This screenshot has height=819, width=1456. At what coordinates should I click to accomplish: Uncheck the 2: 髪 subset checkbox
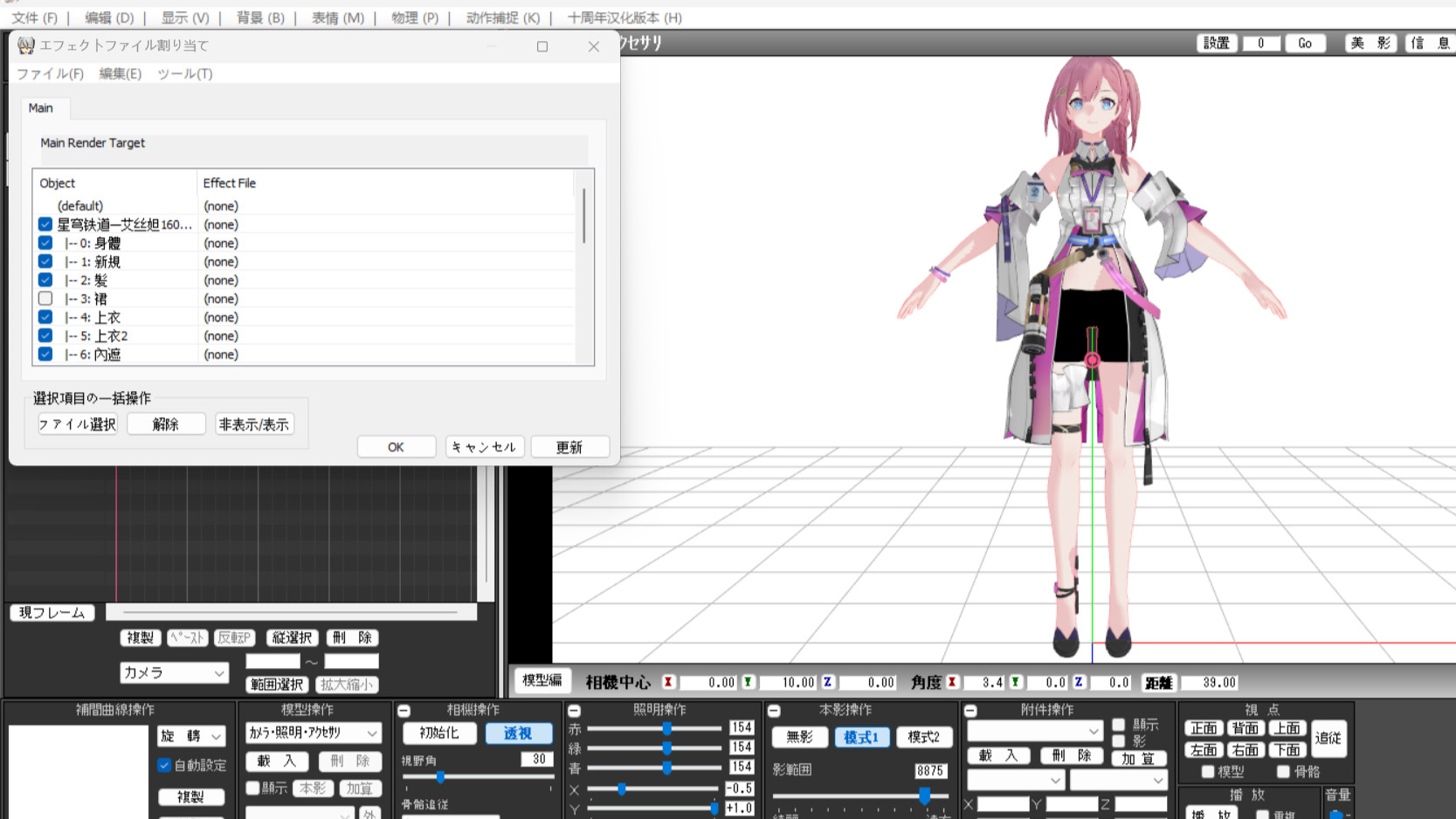coord(45,280)
